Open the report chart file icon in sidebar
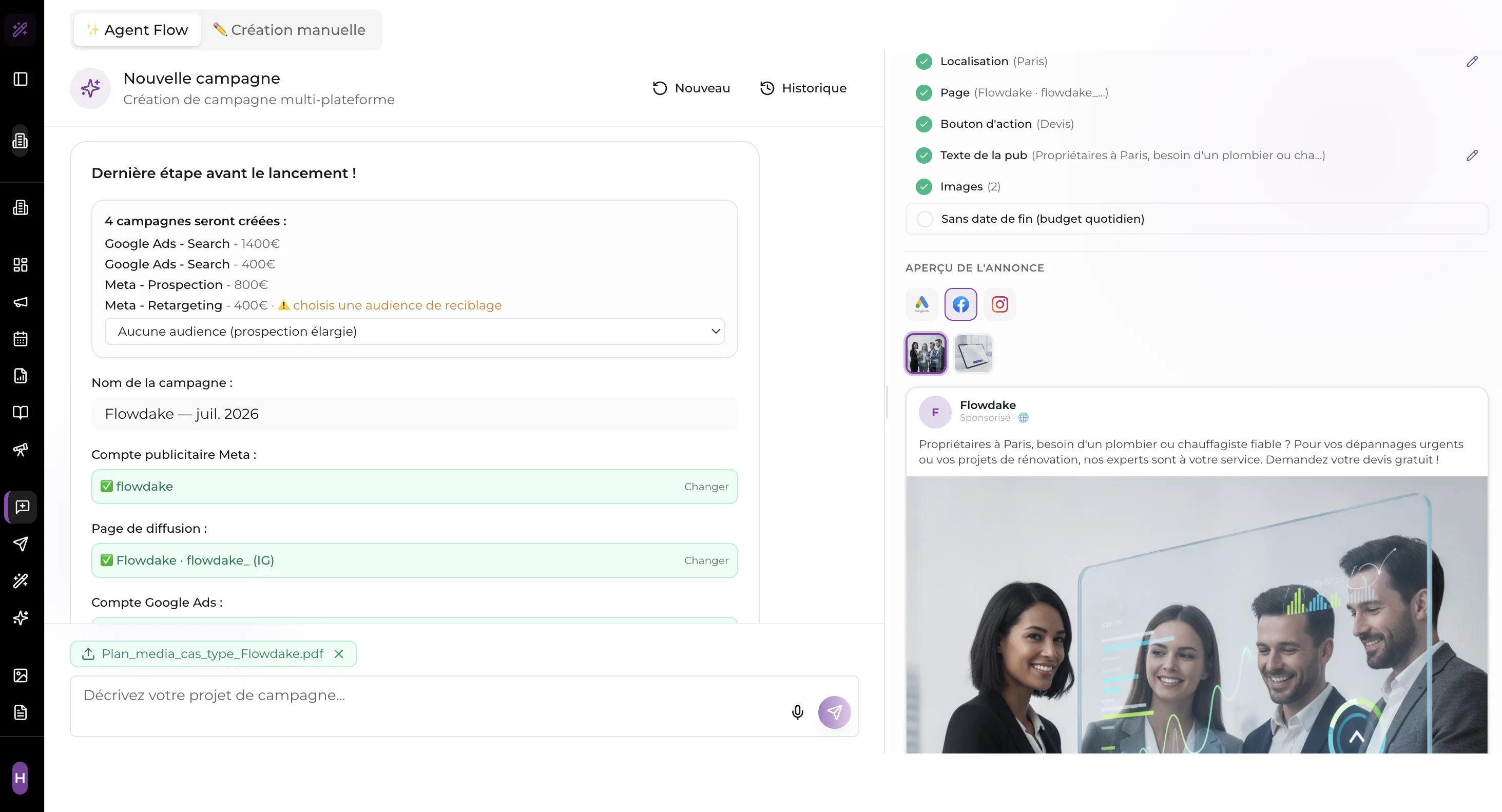The image size is (1502, 812). tap(21, 376)
